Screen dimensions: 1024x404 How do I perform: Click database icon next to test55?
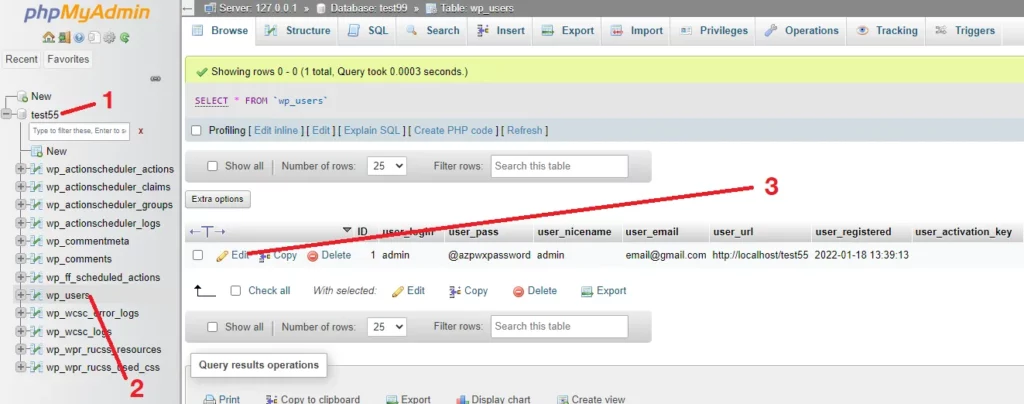(23, 114)
